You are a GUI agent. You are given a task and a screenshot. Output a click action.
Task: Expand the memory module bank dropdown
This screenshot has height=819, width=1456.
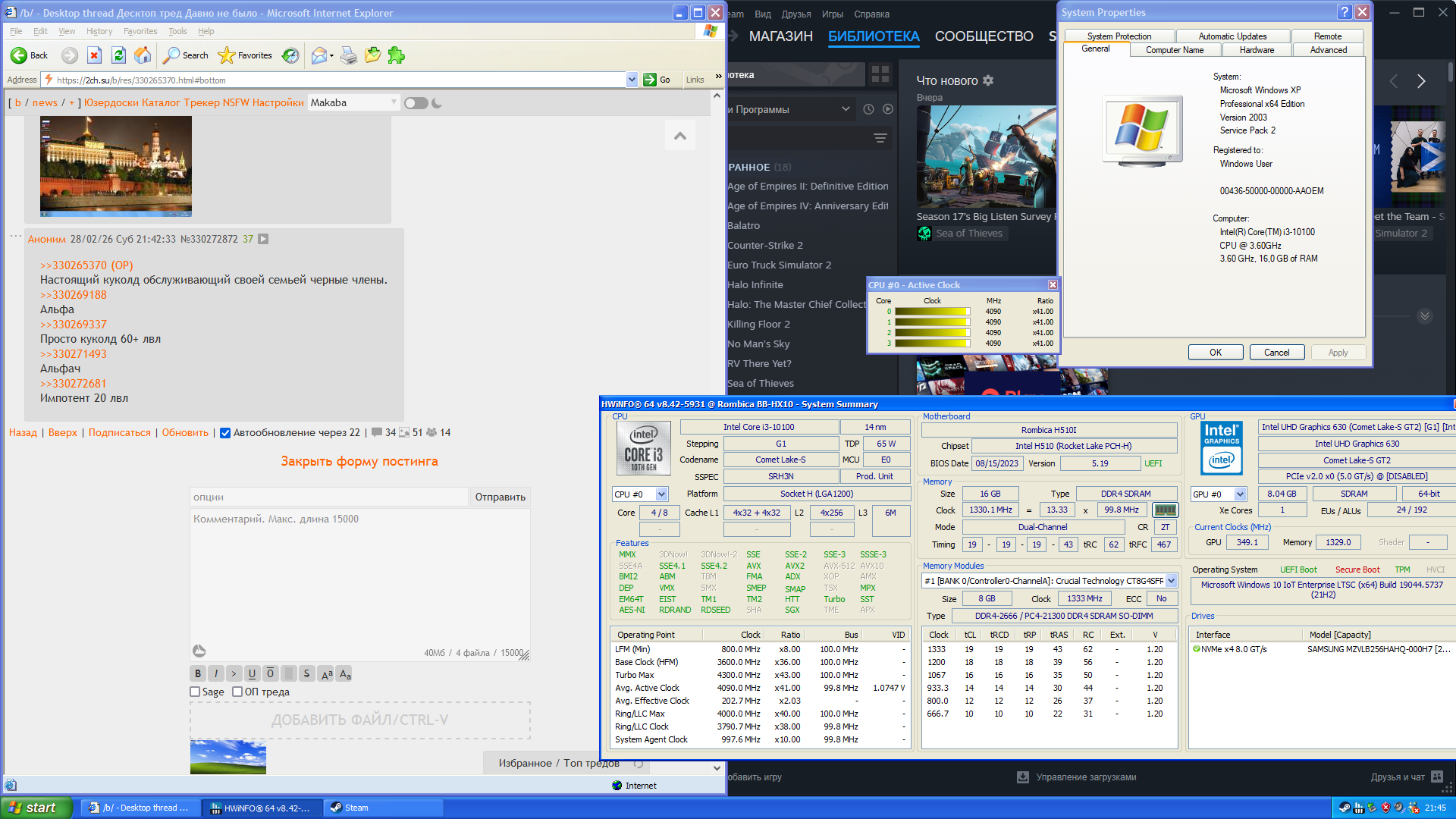click(x=1171, y=581)
